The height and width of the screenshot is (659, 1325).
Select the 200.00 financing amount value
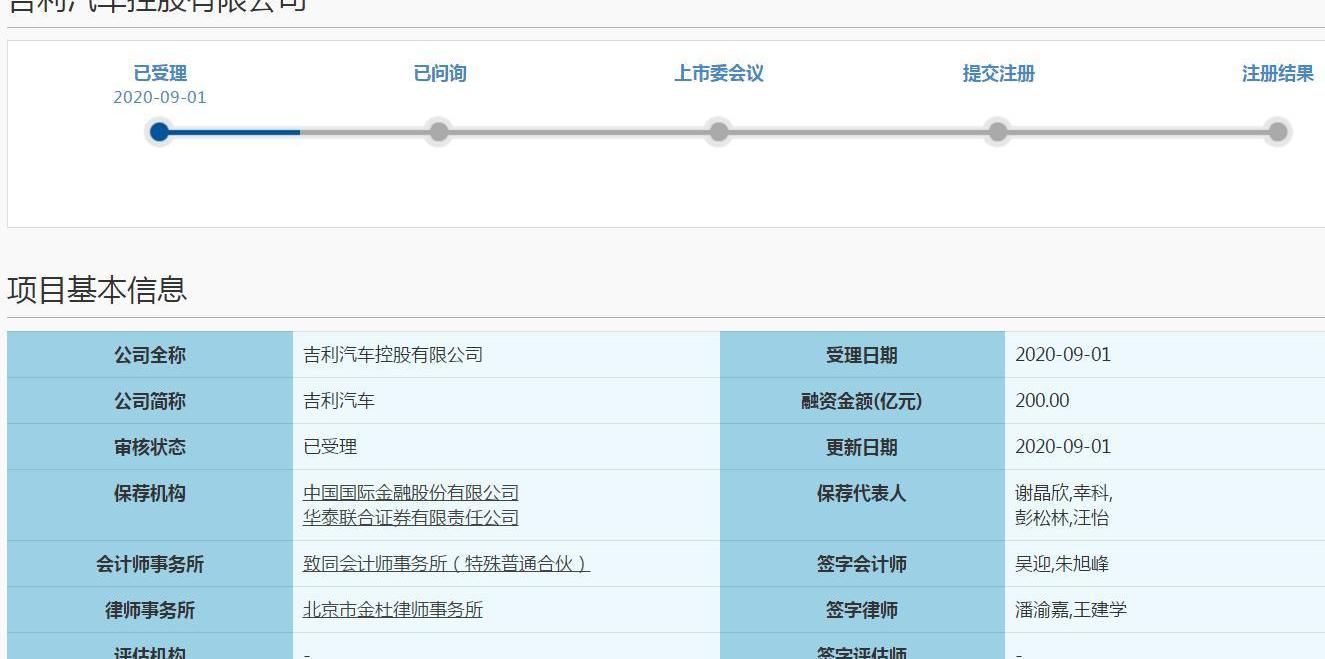(1042, 400)
